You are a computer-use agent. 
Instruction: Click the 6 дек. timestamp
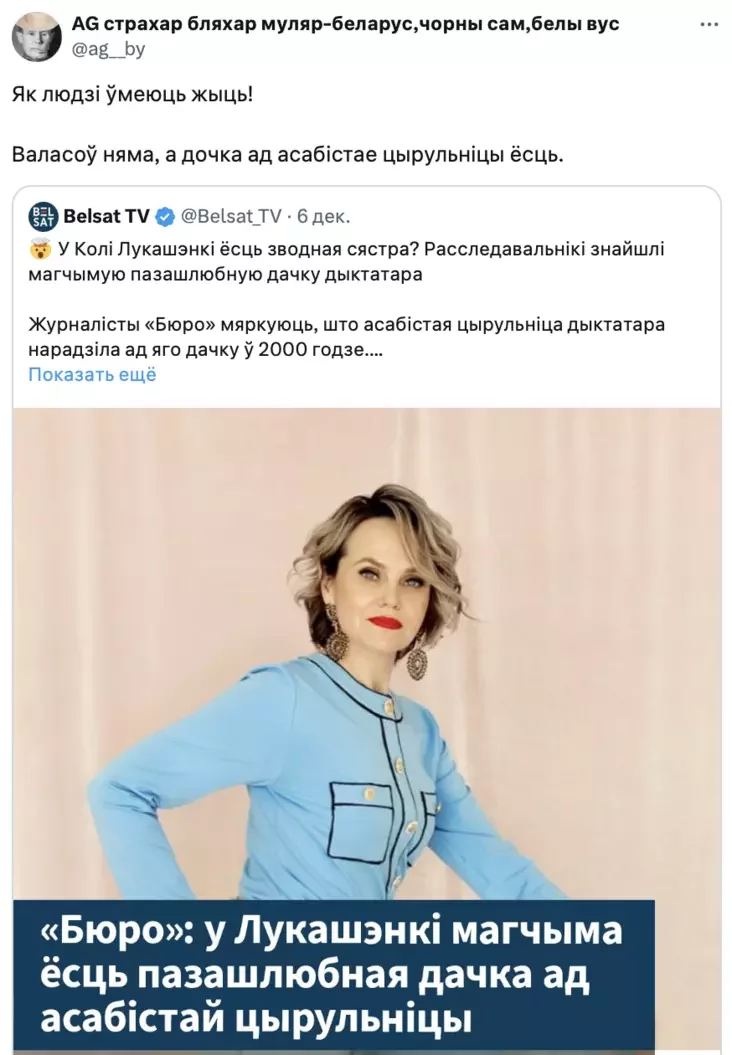pyautogui.click(x=324, y=217)
